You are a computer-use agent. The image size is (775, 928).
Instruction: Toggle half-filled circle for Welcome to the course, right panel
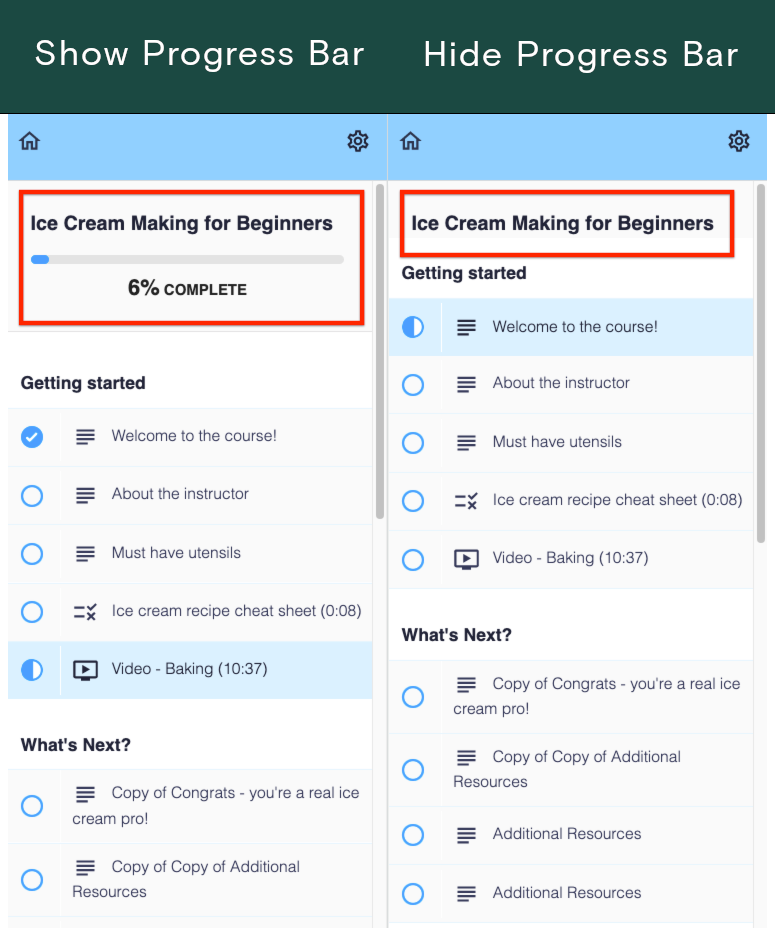[413, 327]
